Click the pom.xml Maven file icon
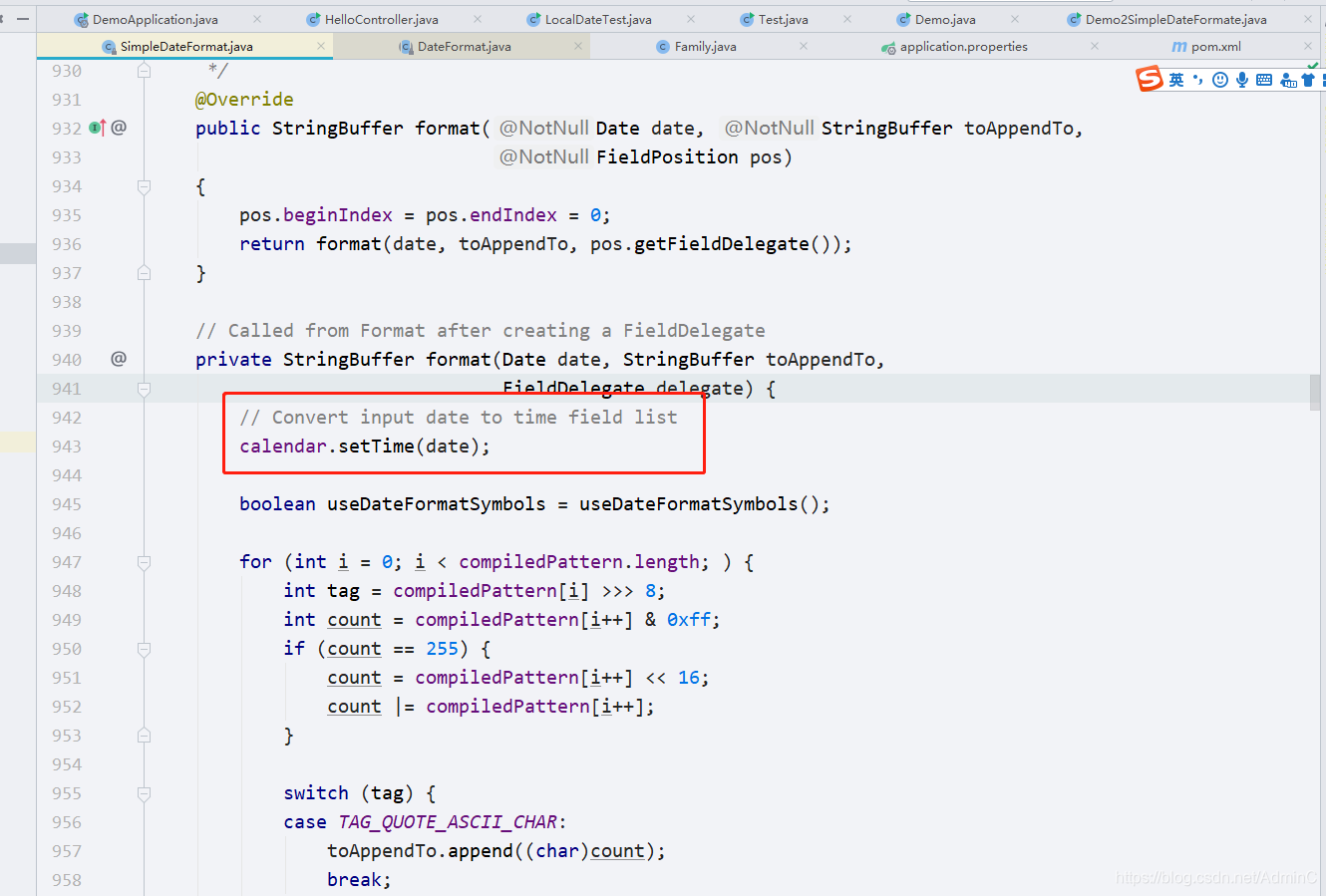 click(x=1179, y=47)
